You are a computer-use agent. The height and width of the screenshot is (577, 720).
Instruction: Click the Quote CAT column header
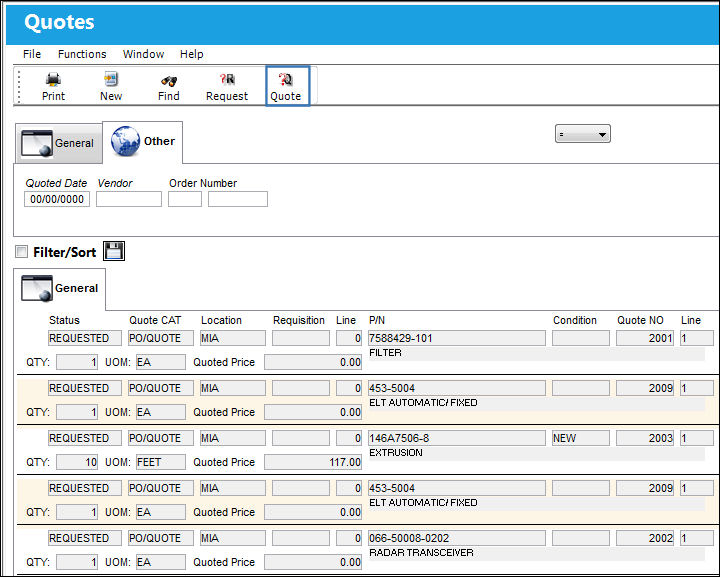click(155, 320)
